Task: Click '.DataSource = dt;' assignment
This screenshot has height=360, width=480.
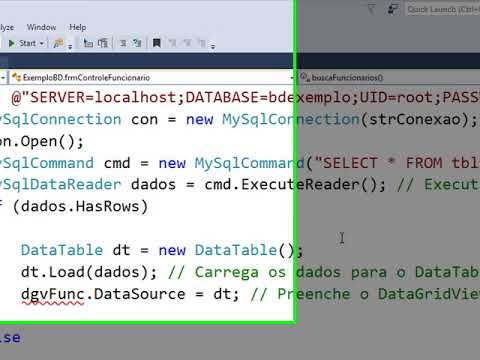Action: pyautogui.click(x=162, y=294)
